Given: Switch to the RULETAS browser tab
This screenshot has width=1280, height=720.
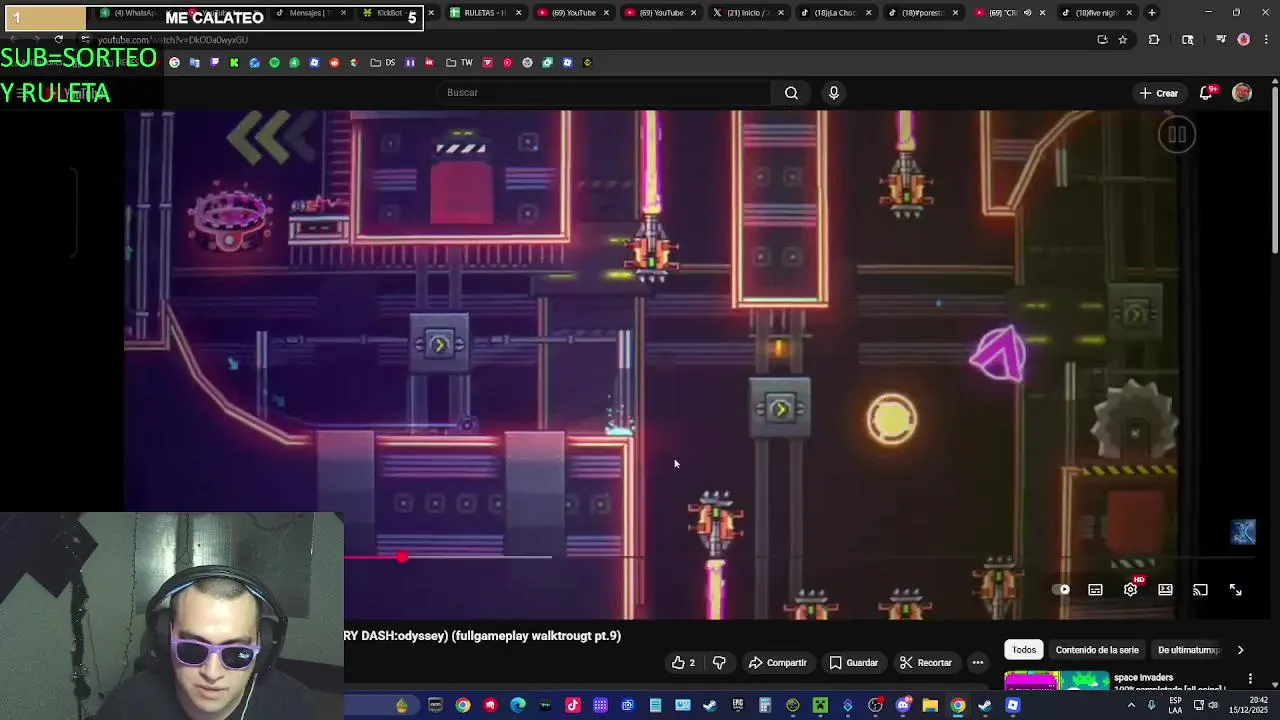Looking at the screenshot, I should coord(485,13).
